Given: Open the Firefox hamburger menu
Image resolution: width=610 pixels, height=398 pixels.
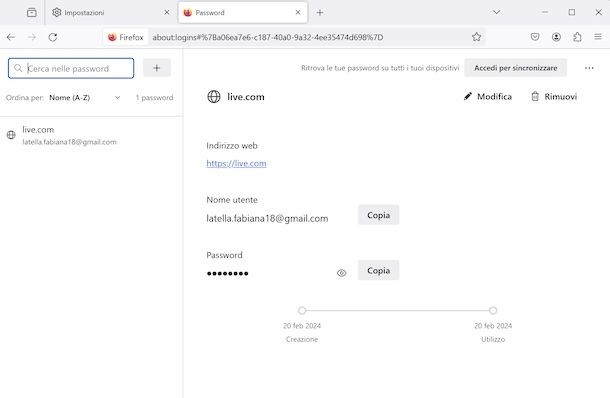Looking at the screenshot, I should point(598,37).
